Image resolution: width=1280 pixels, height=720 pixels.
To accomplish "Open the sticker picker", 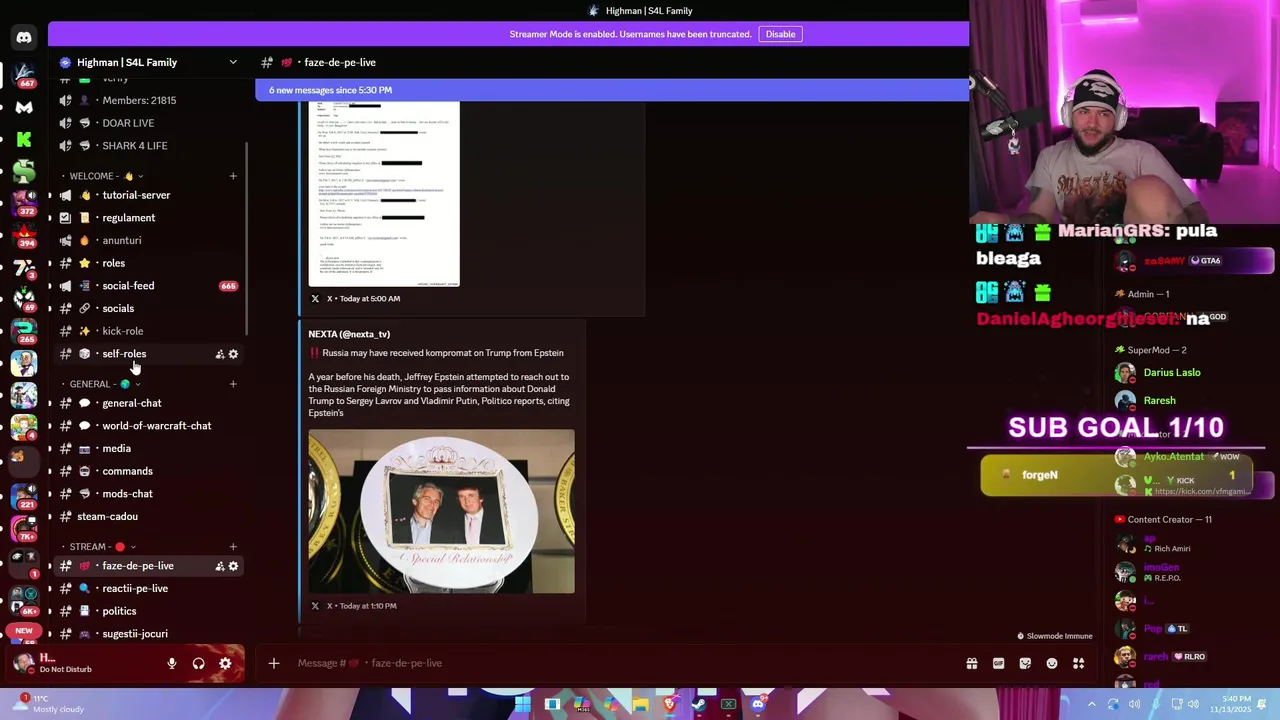I will coord(1025,663).
